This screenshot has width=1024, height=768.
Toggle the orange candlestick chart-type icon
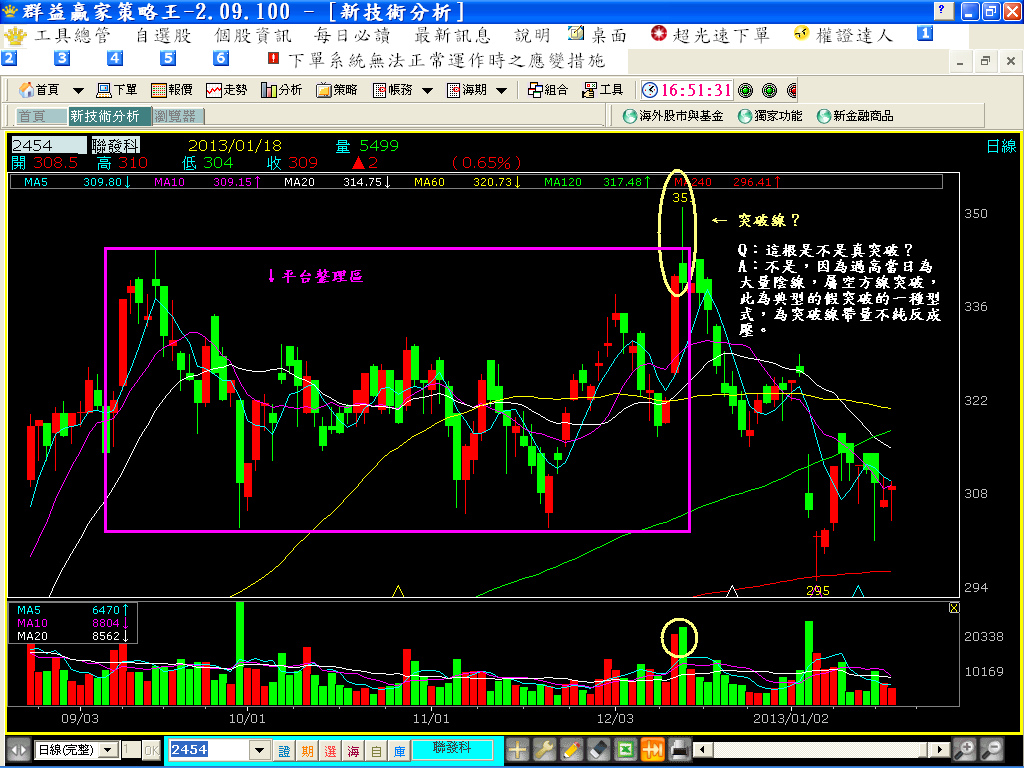tap(652, 750)
